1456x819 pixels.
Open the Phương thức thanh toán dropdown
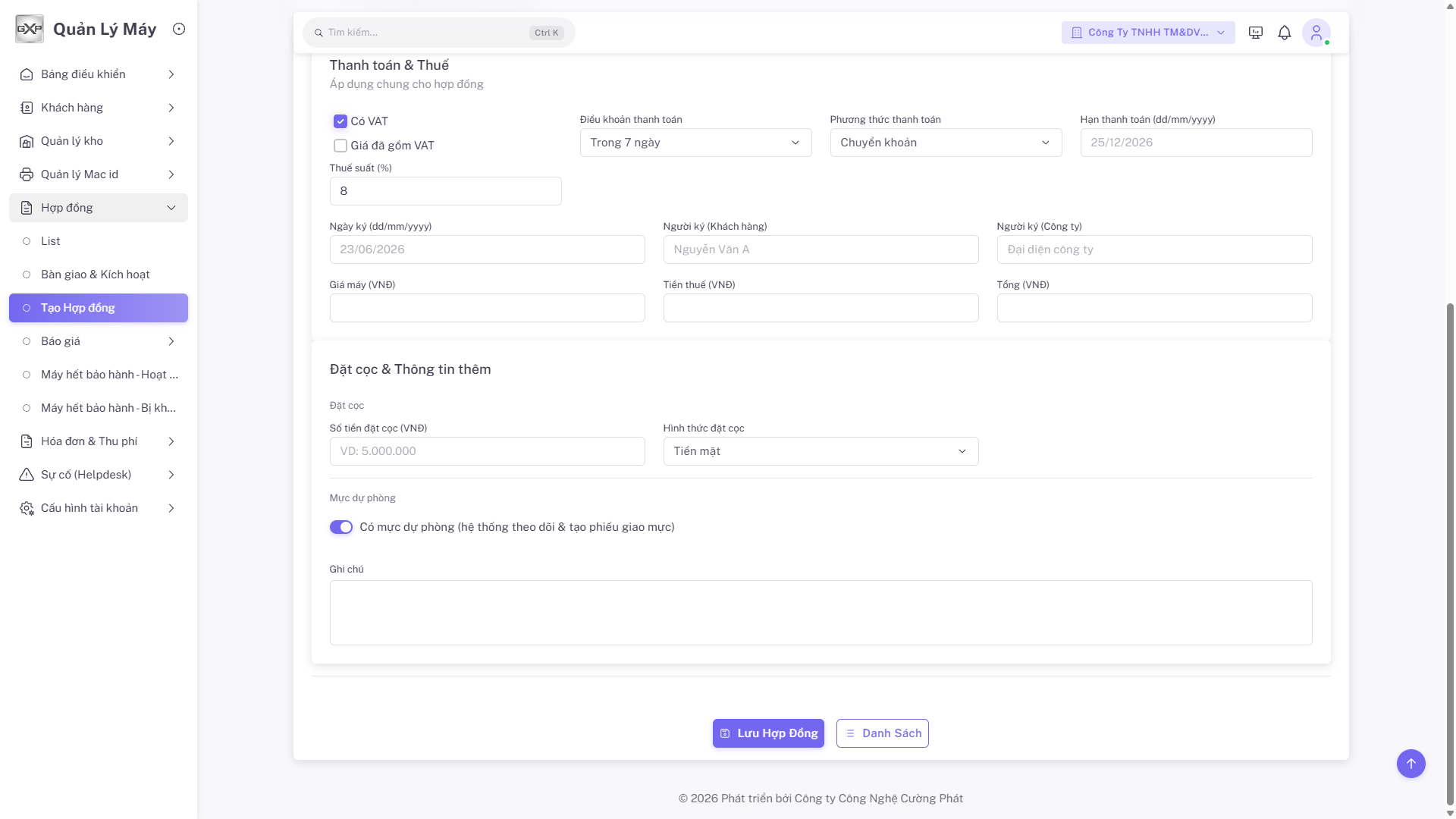pyautogui.click(x=946, y=143)
